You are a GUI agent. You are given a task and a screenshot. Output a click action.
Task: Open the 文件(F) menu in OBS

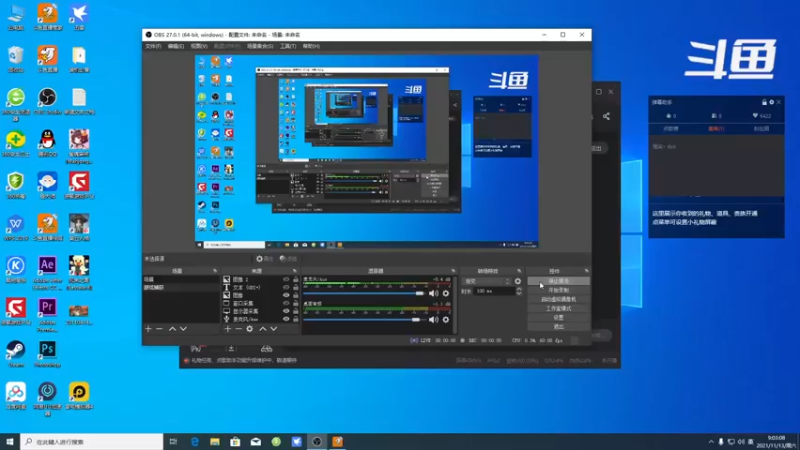(x=153, y=46)
